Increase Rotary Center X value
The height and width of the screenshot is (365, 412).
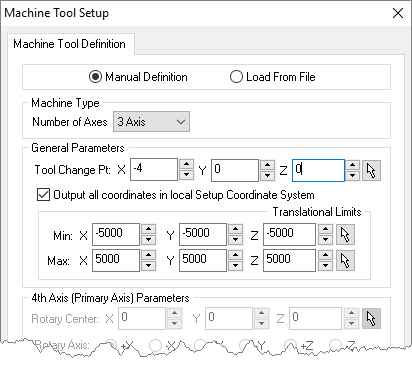tap(174, 313)
